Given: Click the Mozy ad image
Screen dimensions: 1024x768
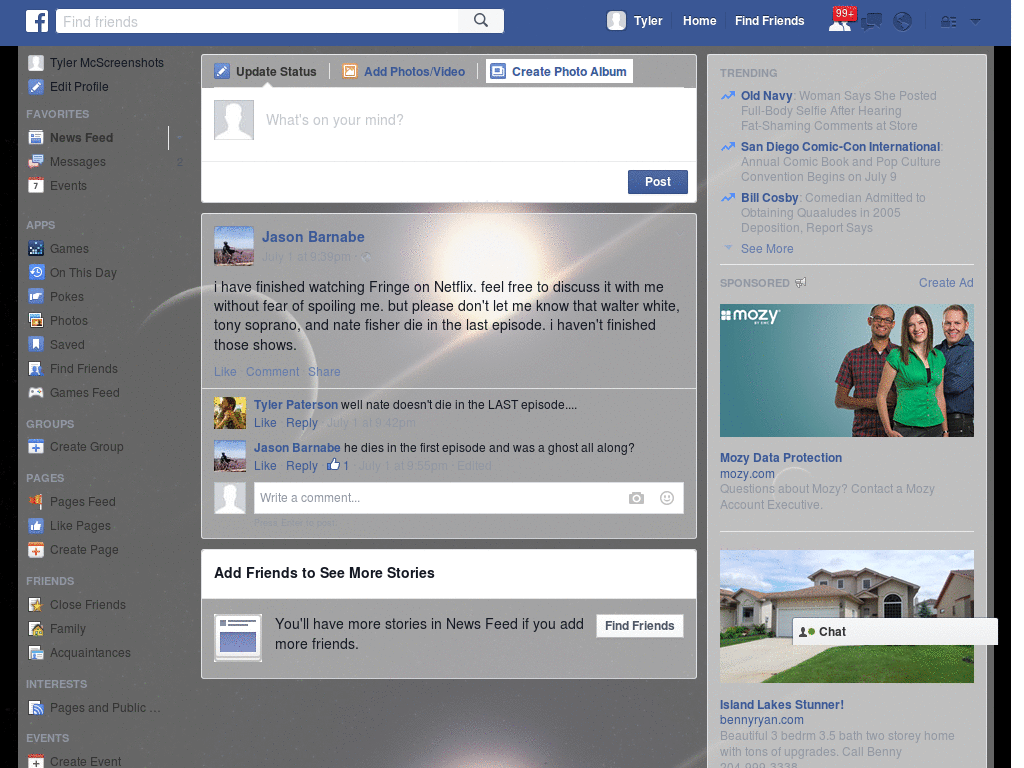Looking at the screenshot, I should pos(846,370).
